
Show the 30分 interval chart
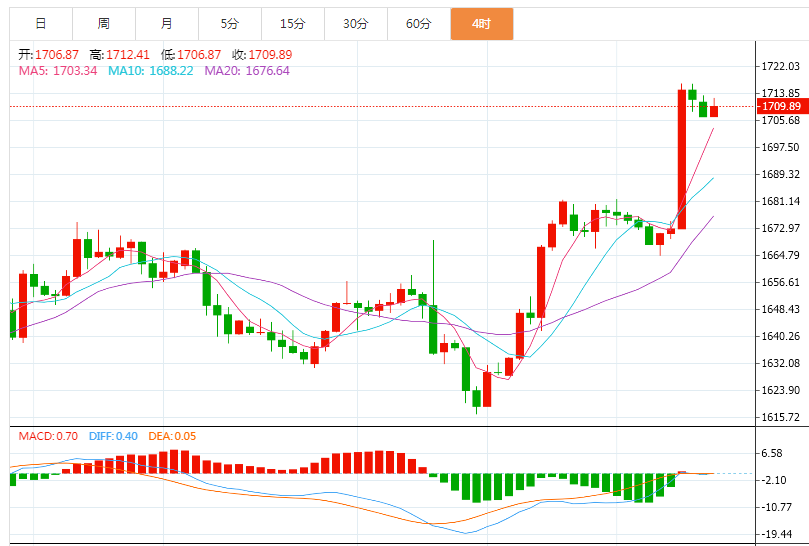coord(356,24)
